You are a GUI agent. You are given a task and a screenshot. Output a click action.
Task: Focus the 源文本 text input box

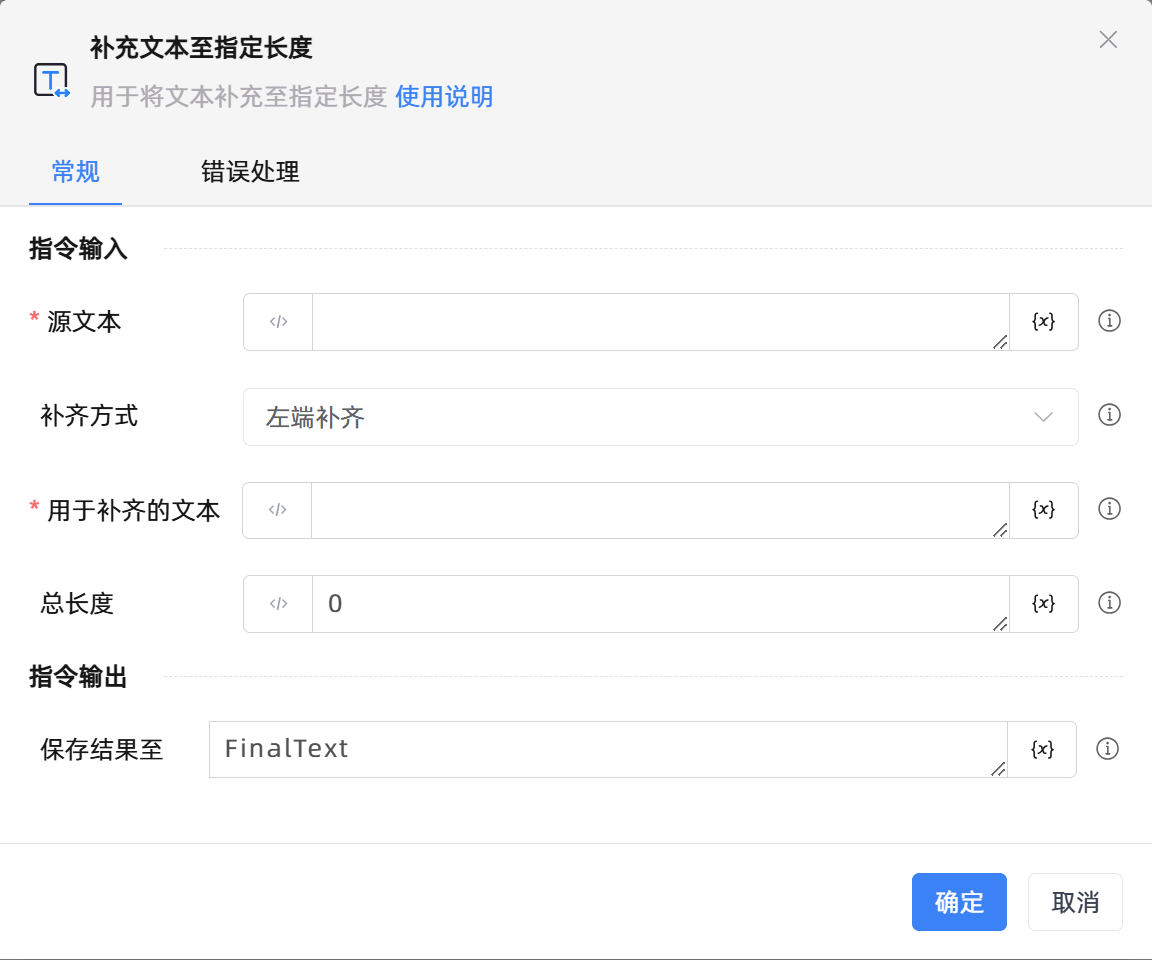(660, 322)
